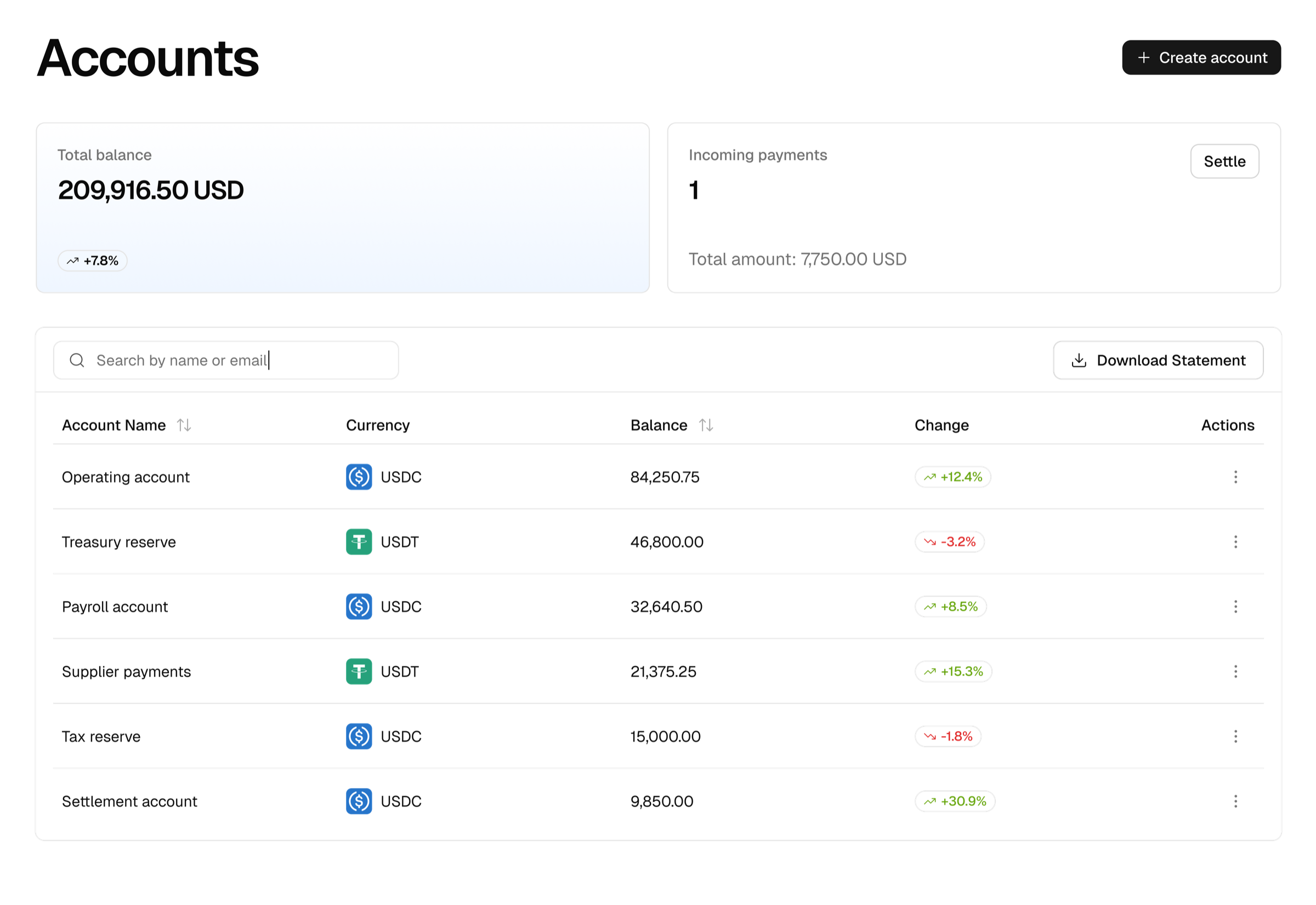
Task: Open actions menu for Settlement account
Action: point(1235,801)
